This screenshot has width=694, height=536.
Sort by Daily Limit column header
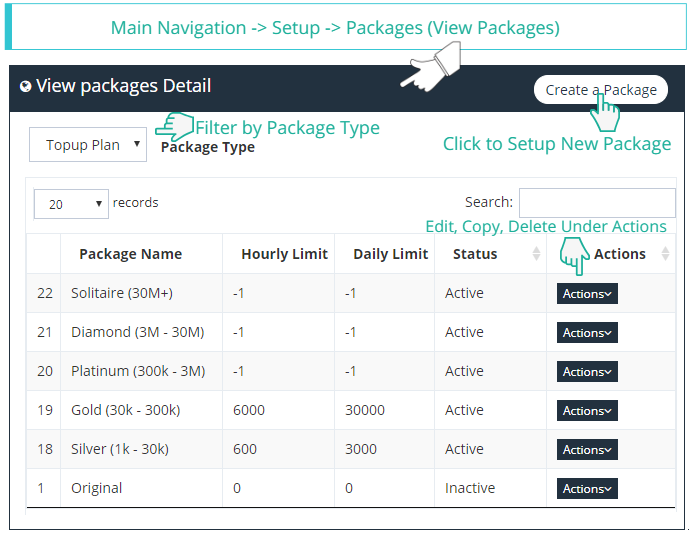[x=390, y=254]
